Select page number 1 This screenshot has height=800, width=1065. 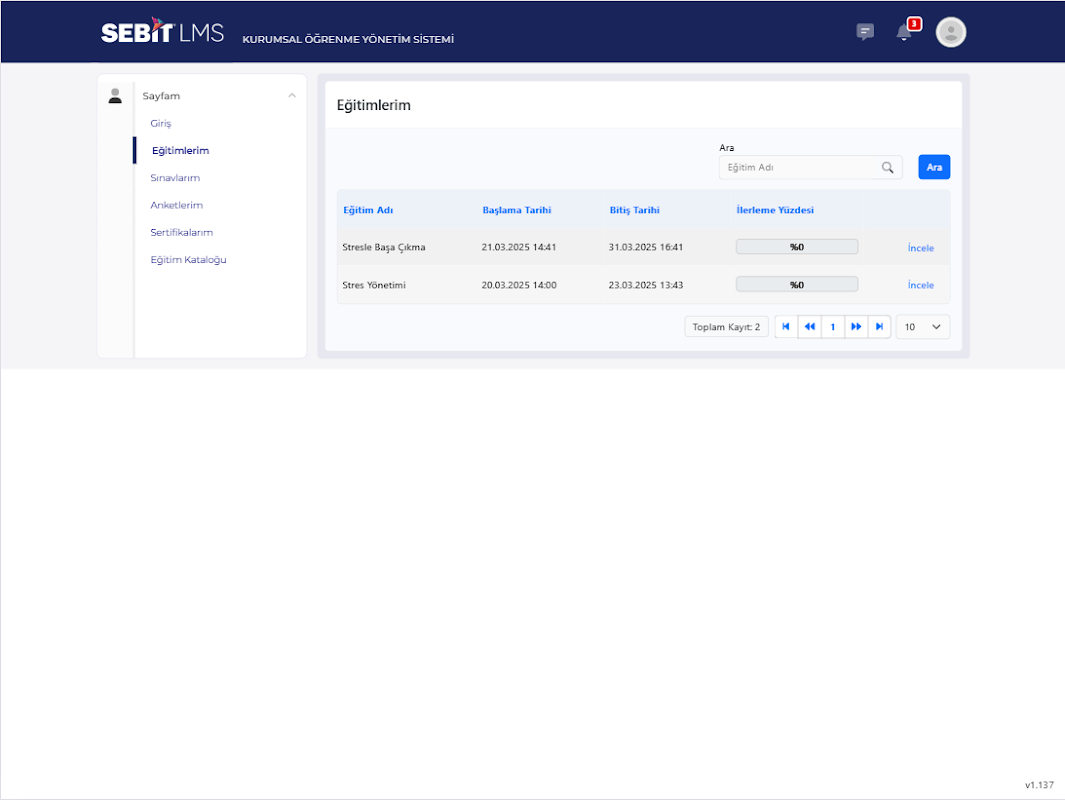(833, 327)
